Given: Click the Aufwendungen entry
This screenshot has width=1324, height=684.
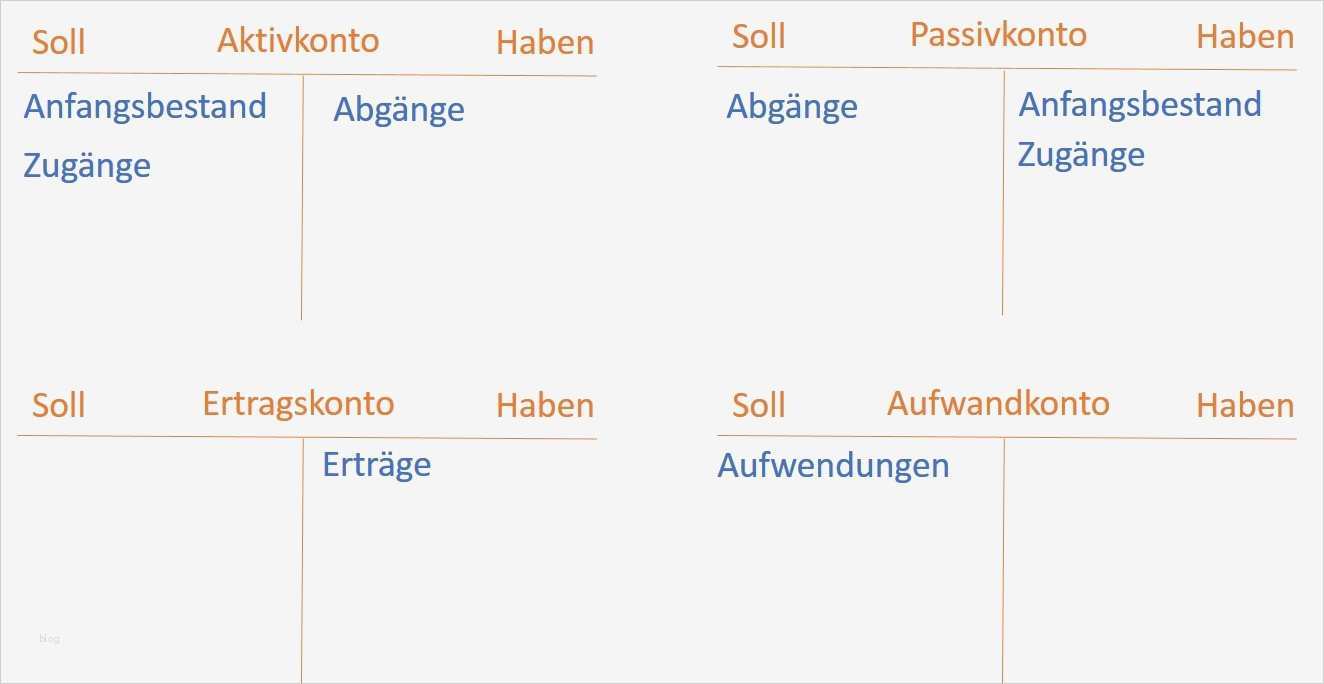Looking at the screenshot, I should 833,465.
